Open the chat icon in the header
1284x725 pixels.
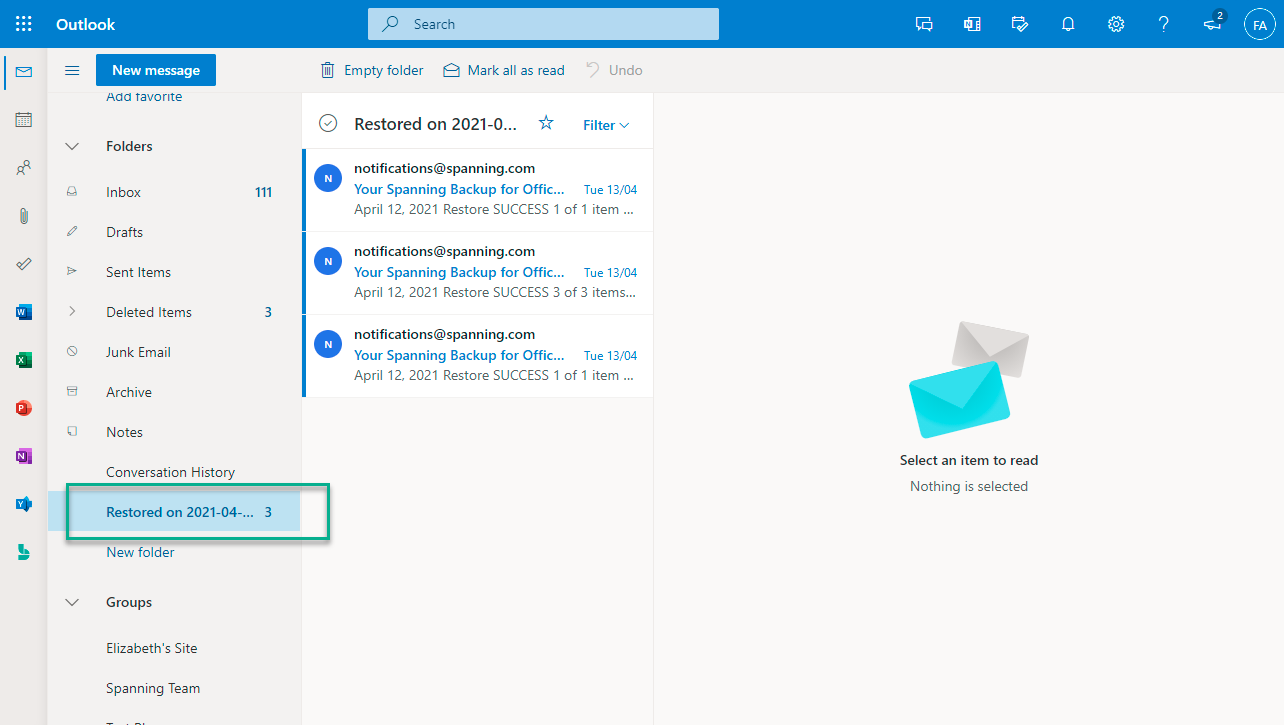point(924,24)
